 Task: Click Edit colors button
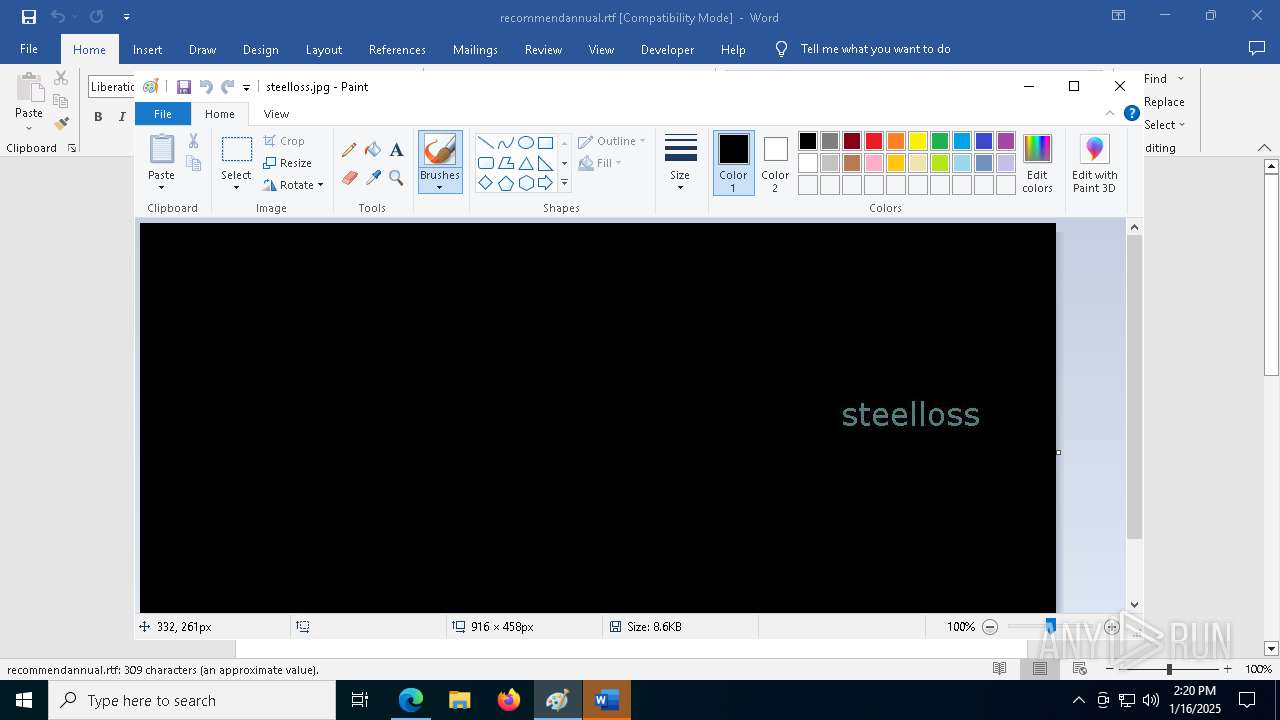tap(1037, 163)
